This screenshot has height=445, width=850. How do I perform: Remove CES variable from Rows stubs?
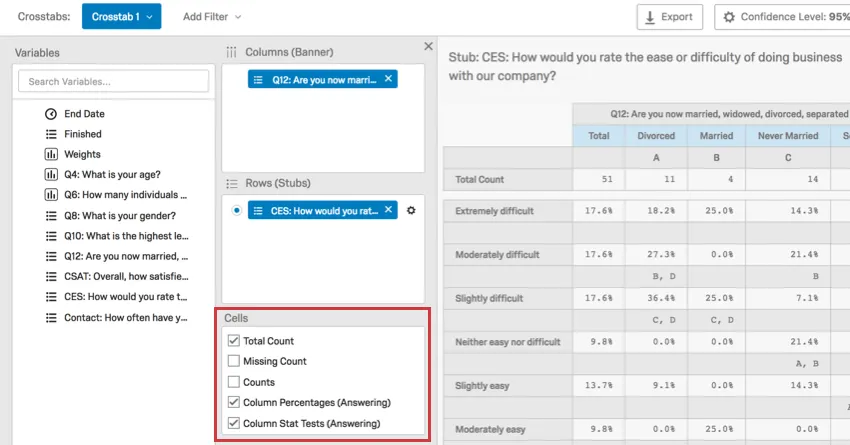point(389,210)
